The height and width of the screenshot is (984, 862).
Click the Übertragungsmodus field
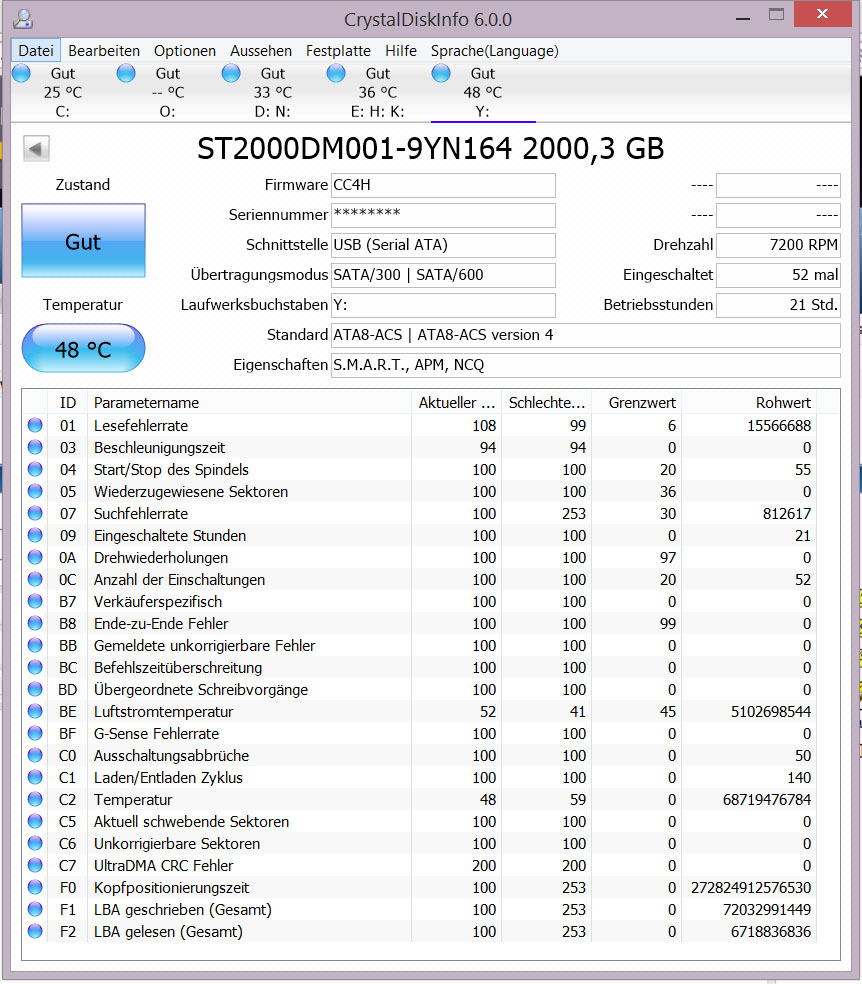click(x=443, y=275)
